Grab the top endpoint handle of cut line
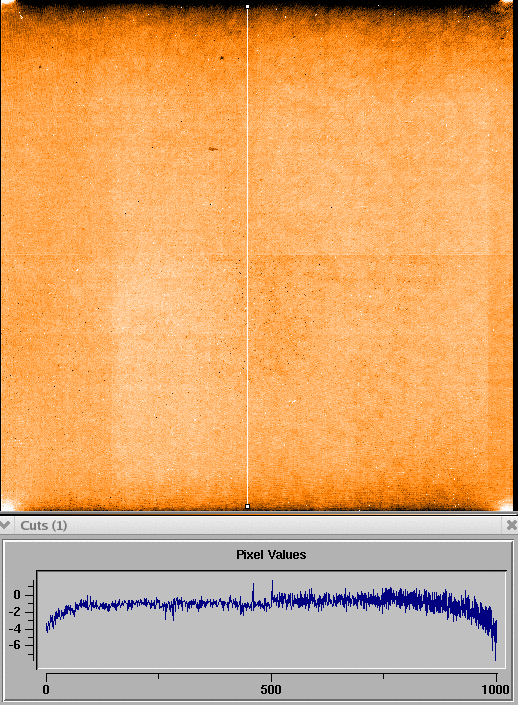 tap(247, 7)
